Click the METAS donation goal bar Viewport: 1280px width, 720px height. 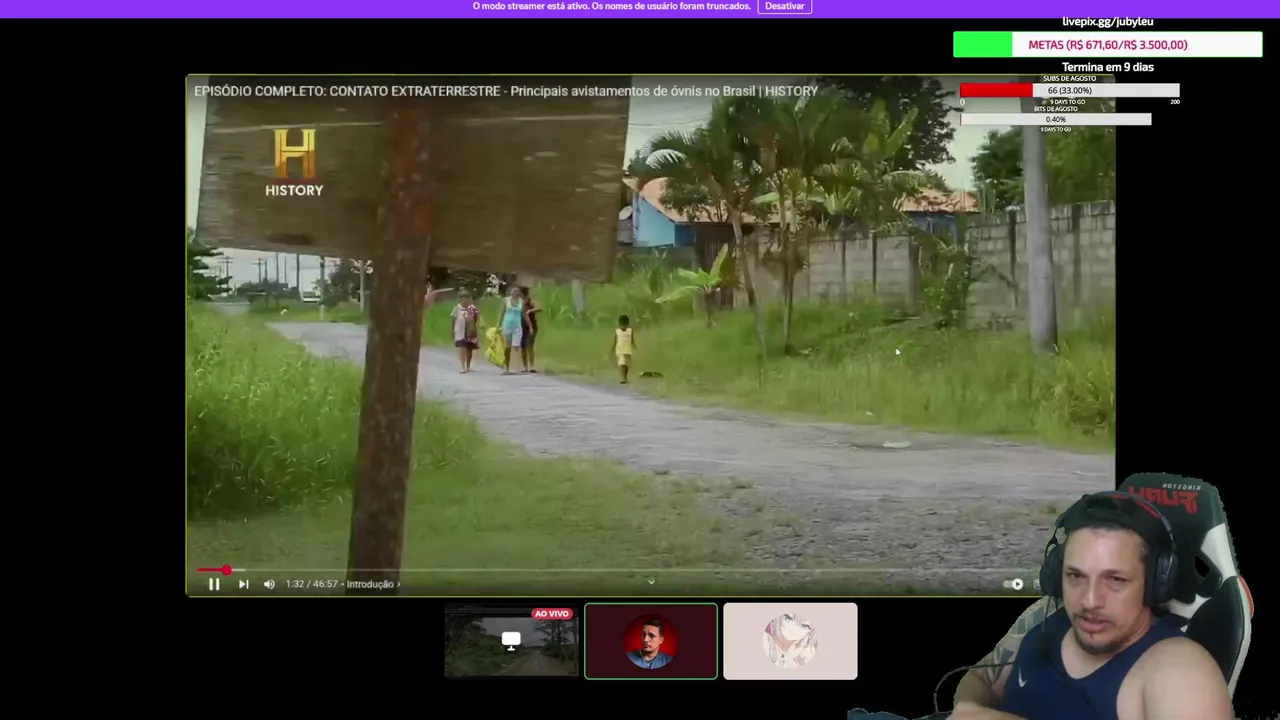(x=1108, y=45)
